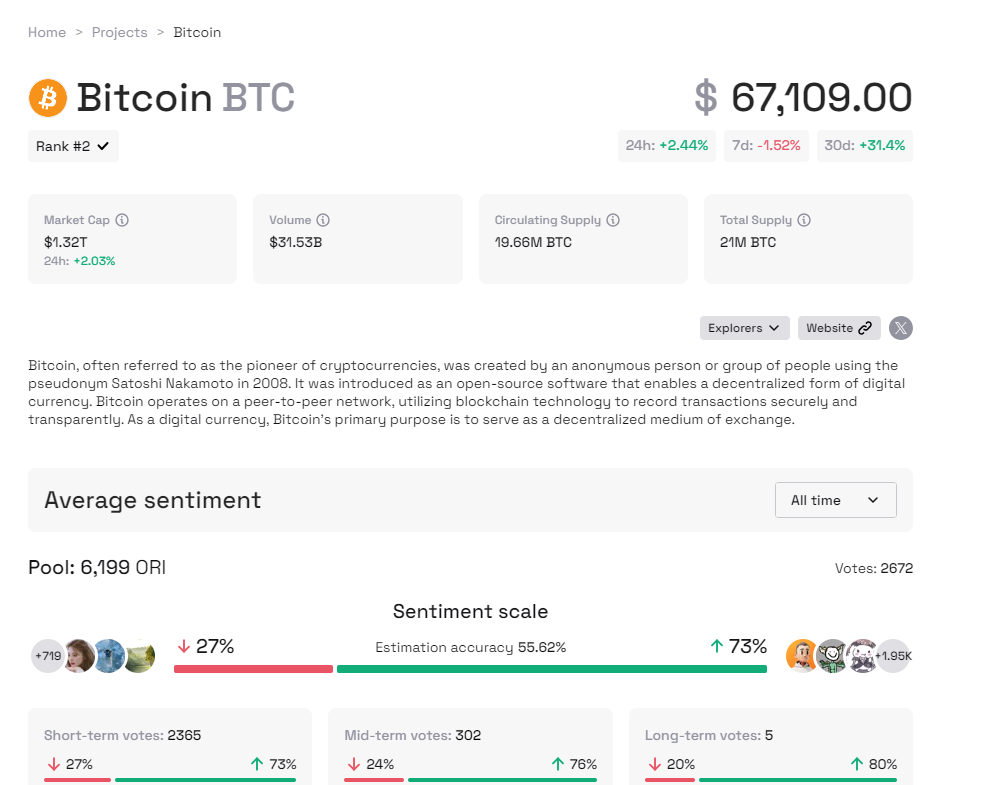Click the orange Bitcoin logo icon
The image size is (987, 785).
click(x=48, y=98)
